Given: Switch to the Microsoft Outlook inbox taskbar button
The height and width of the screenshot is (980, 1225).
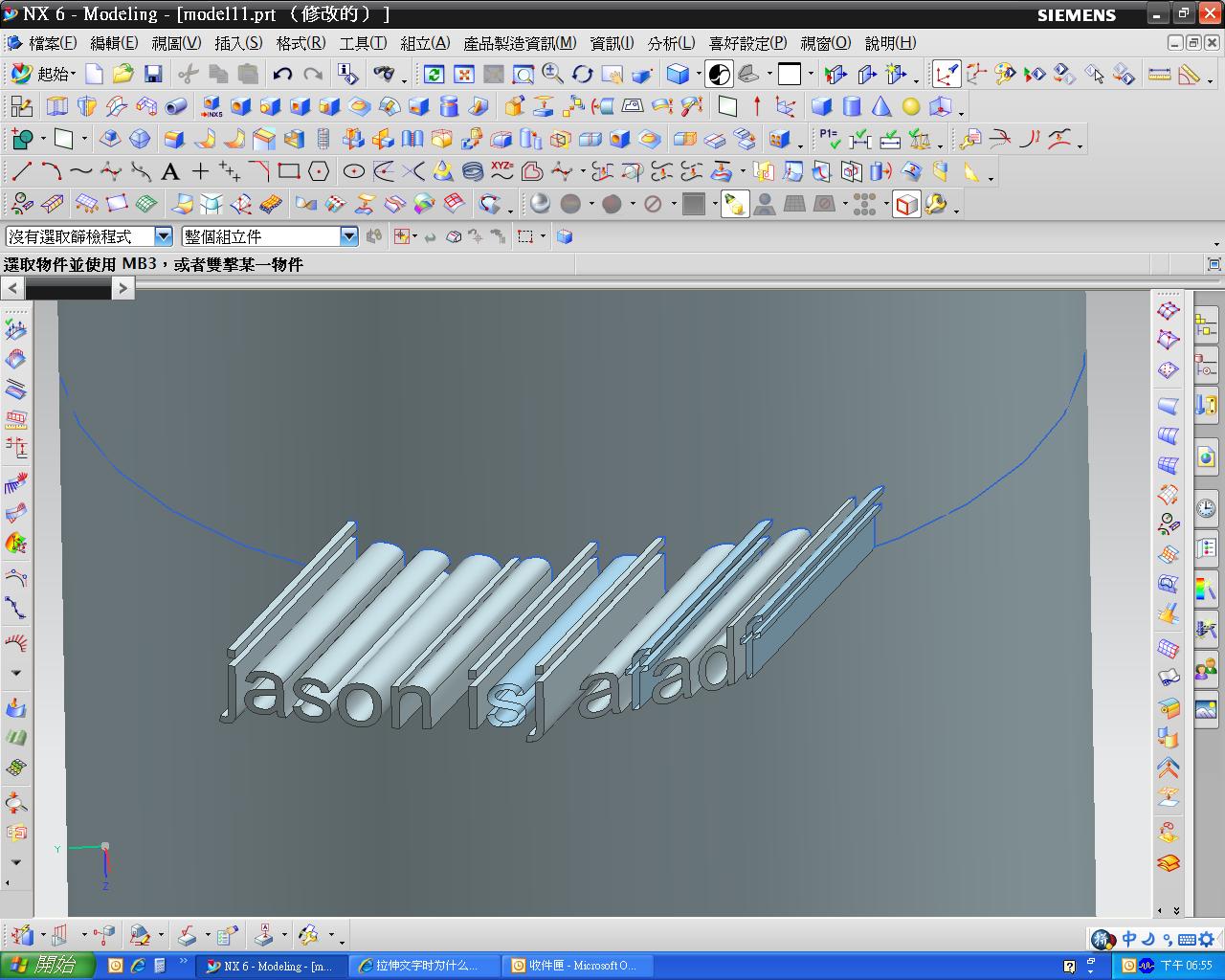Looking at the screenshot, I should 576,966.
